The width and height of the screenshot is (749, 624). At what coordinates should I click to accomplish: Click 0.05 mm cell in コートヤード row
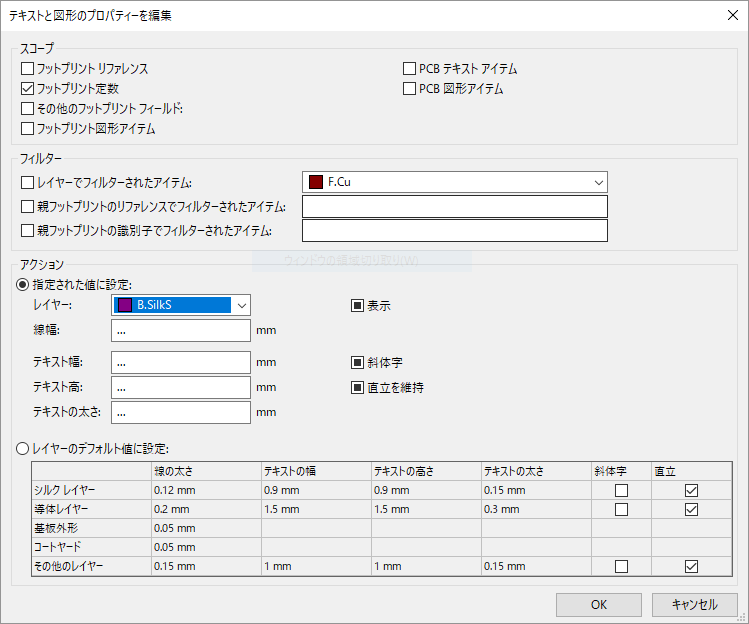[206, 547]
